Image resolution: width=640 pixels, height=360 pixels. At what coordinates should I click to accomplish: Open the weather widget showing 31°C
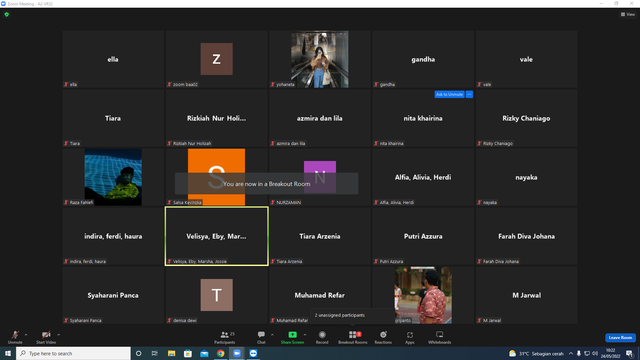[x=536, y=353]
